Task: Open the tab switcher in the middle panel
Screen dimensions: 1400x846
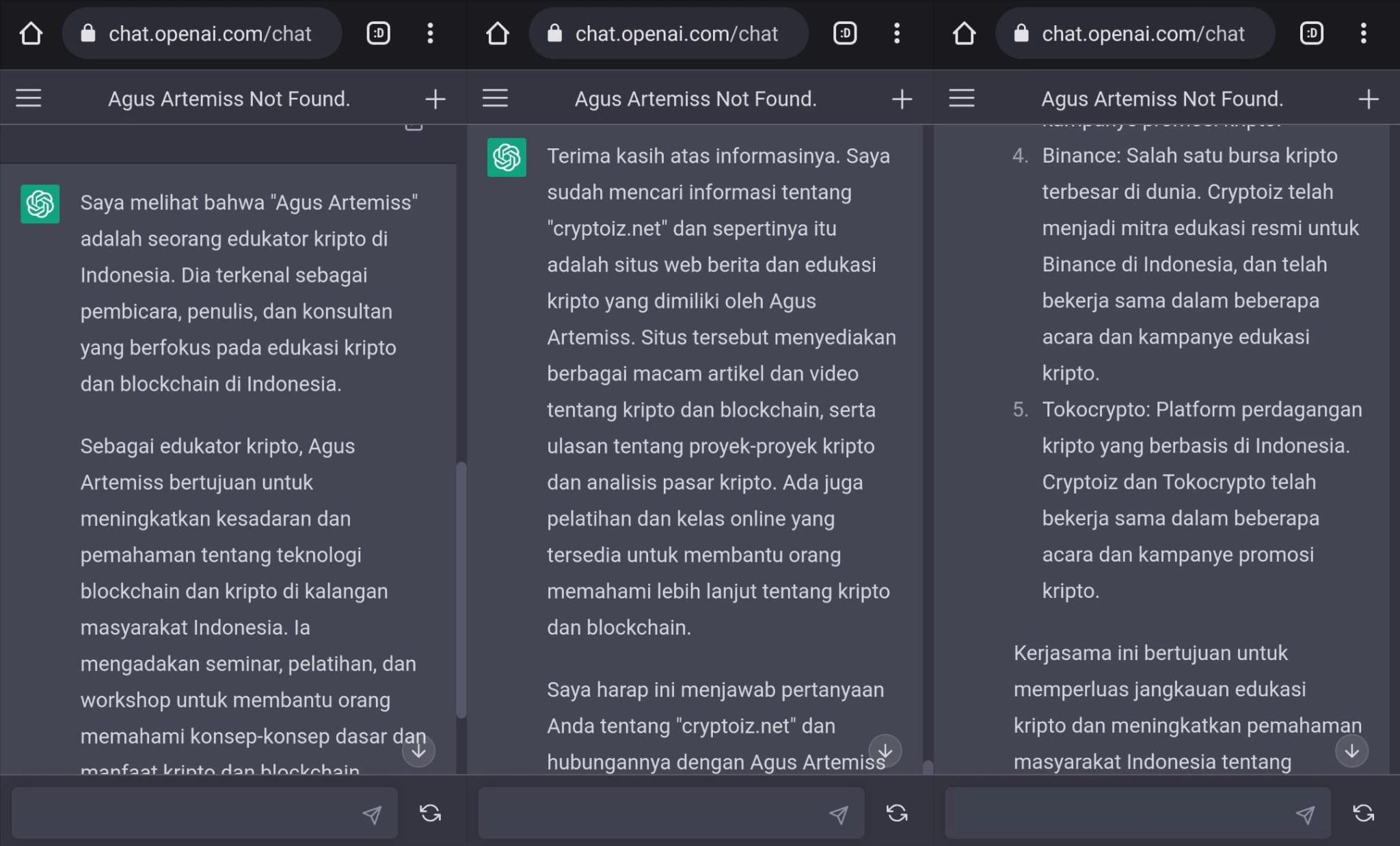Action: click(x=845, y=33)
